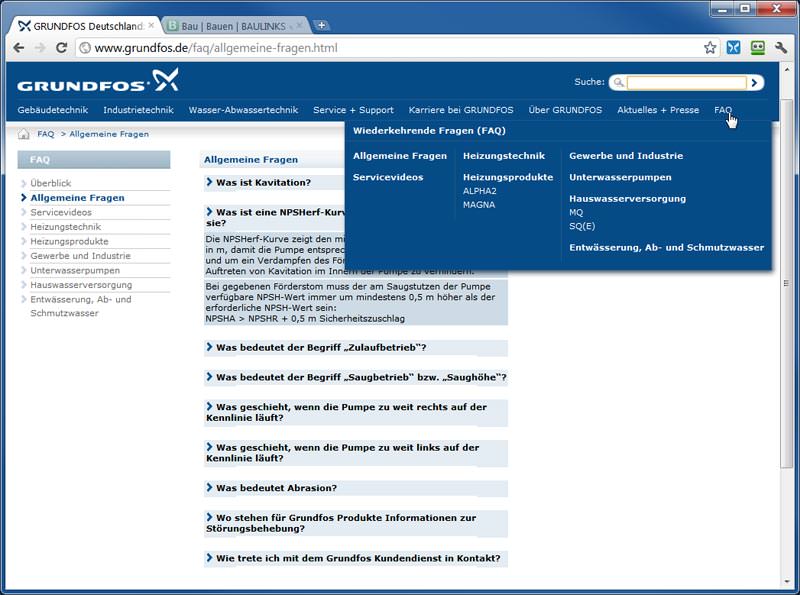The image size is (800, 595).
Task: Expand the Grundfos Kundendienst Kontakt question
Action: 353,558
